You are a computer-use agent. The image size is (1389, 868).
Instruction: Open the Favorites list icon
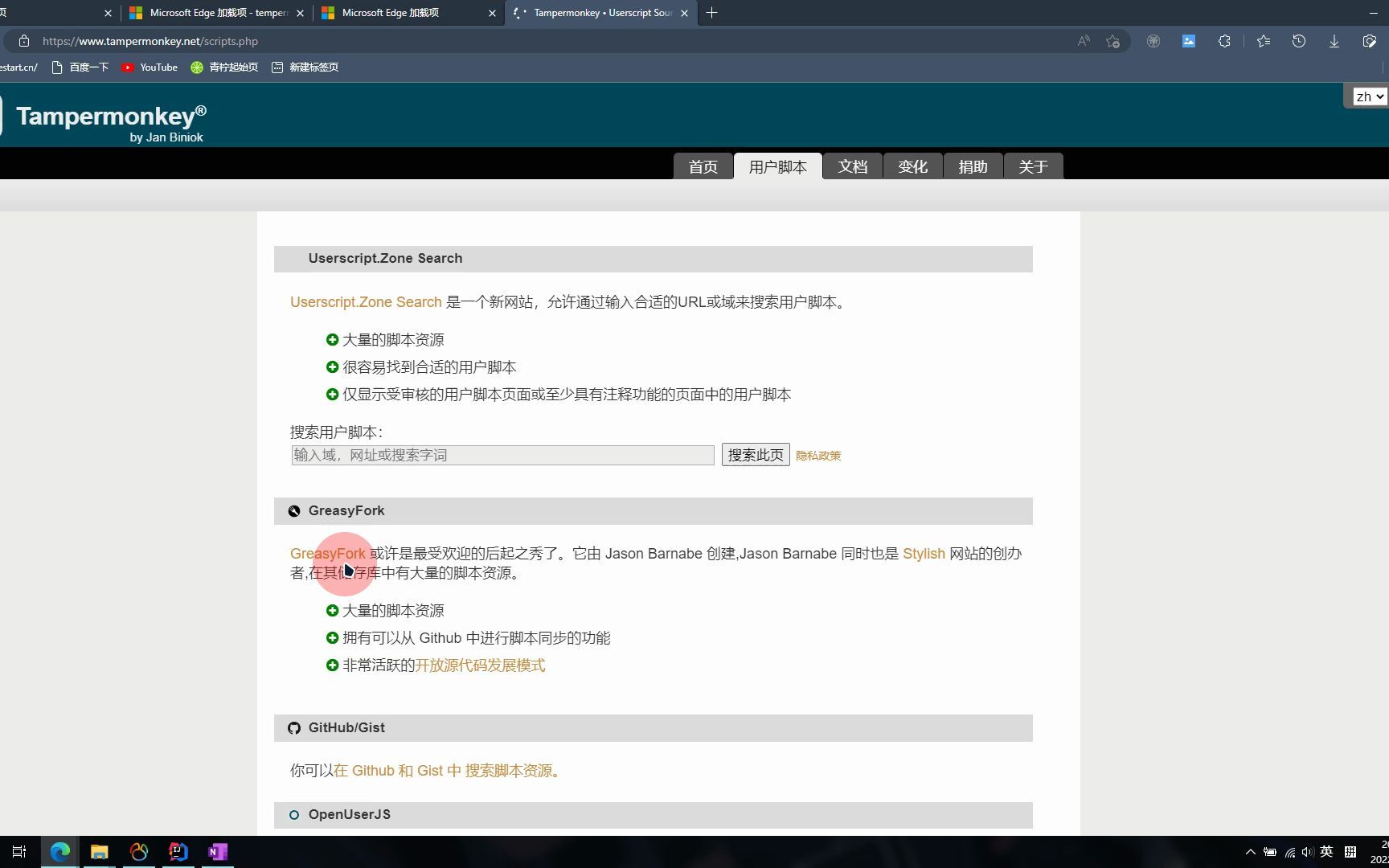pyautogui.click(x=1264, y=41)
